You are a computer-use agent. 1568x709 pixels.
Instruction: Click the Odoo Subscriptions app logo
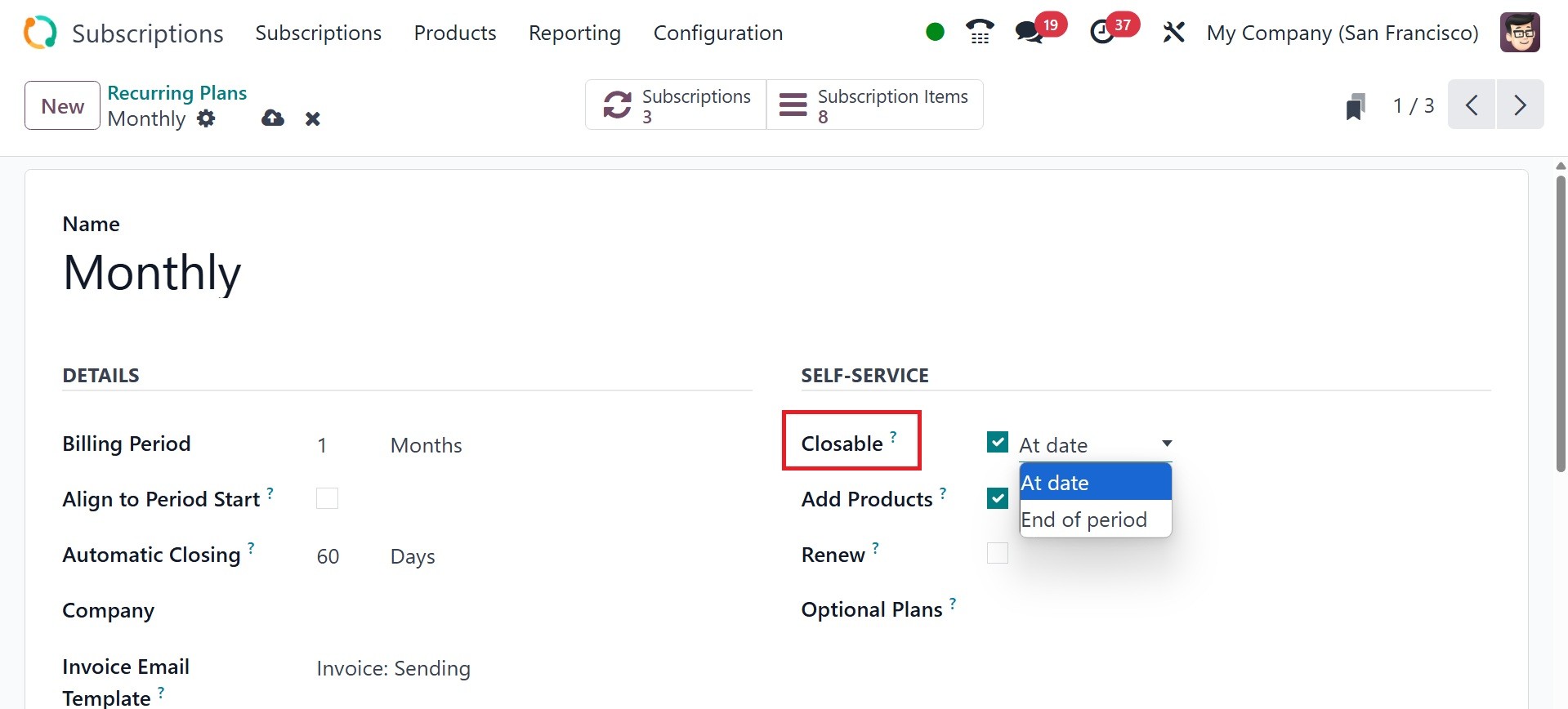pos(40,33)
